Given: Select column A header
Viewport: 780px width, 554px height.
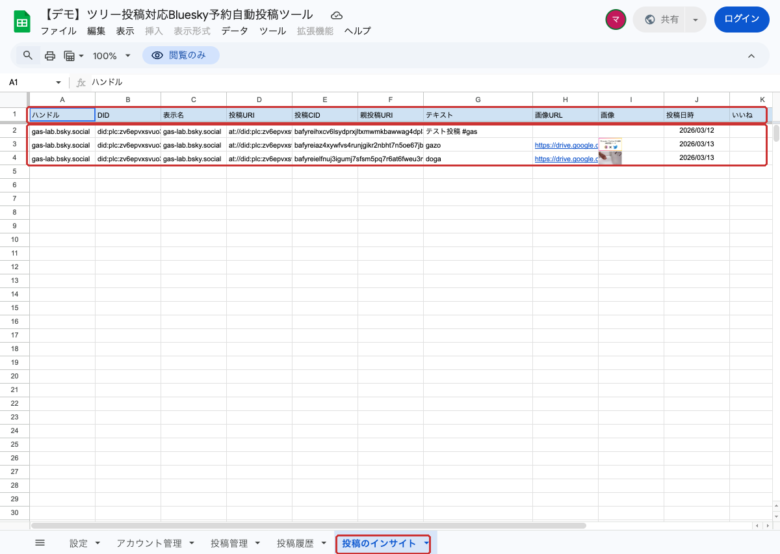Looking at the screenshot, I should point(62,99).
